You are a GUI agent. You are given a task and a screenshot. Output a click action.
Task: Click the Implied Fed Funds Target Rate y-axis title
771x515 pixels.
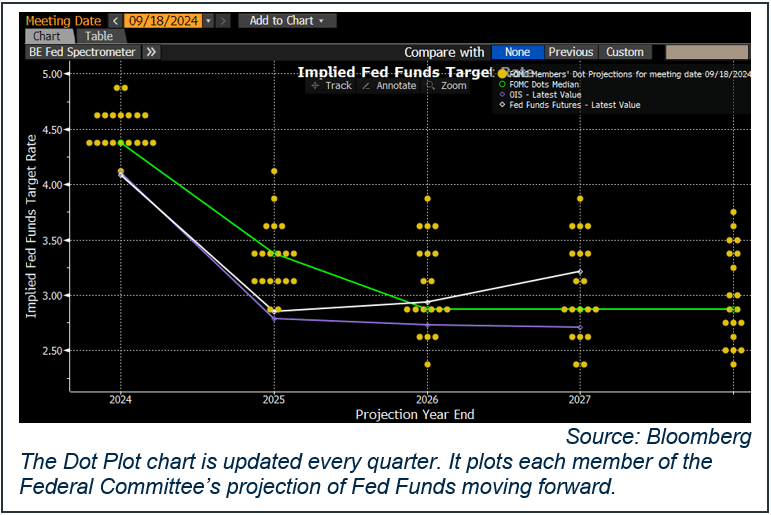[x=31, y=226]
